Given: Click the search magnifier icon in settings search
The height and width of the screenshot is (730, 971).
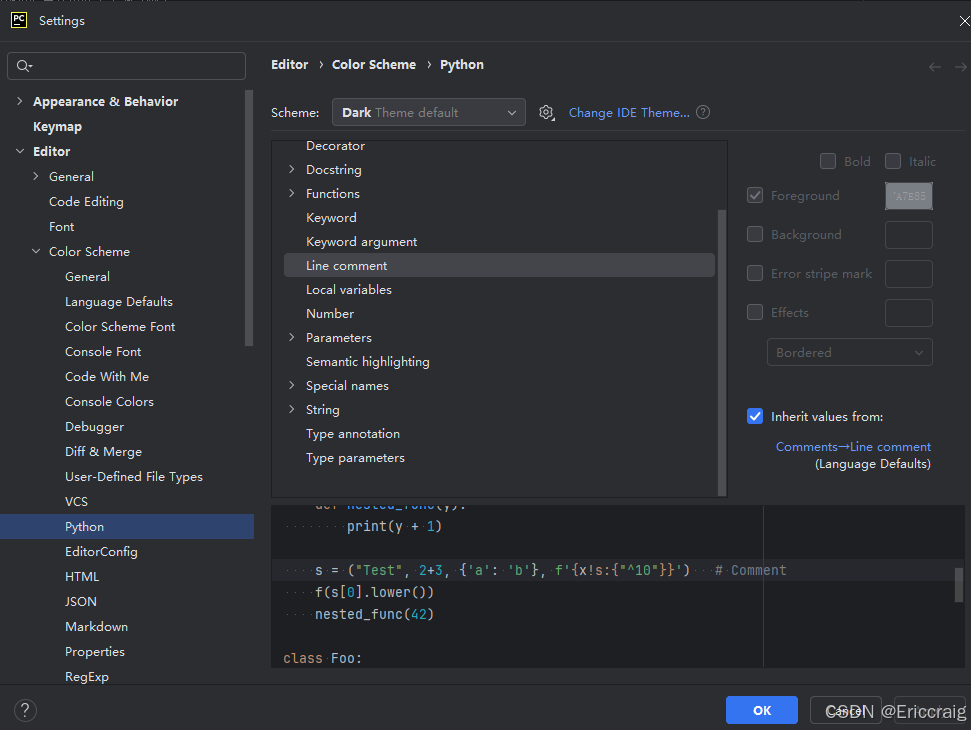Looking at the screenshot, I should [24, 66].
